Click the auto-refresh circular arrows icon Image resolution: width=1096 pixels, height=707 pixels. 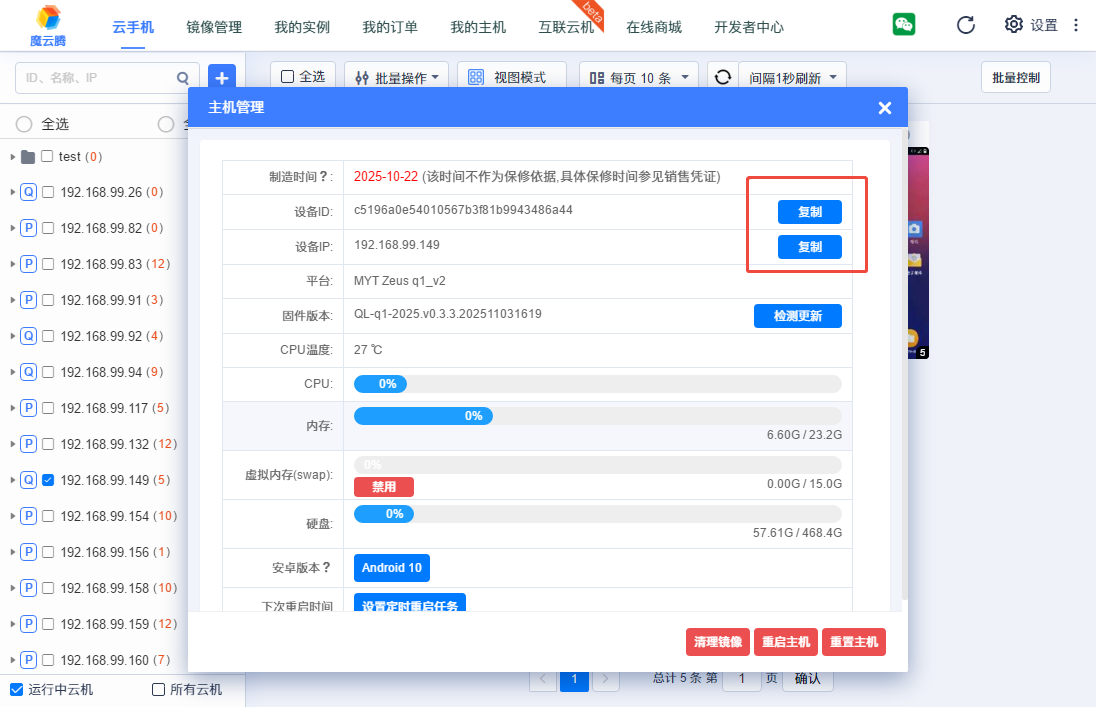pos(722,77)
